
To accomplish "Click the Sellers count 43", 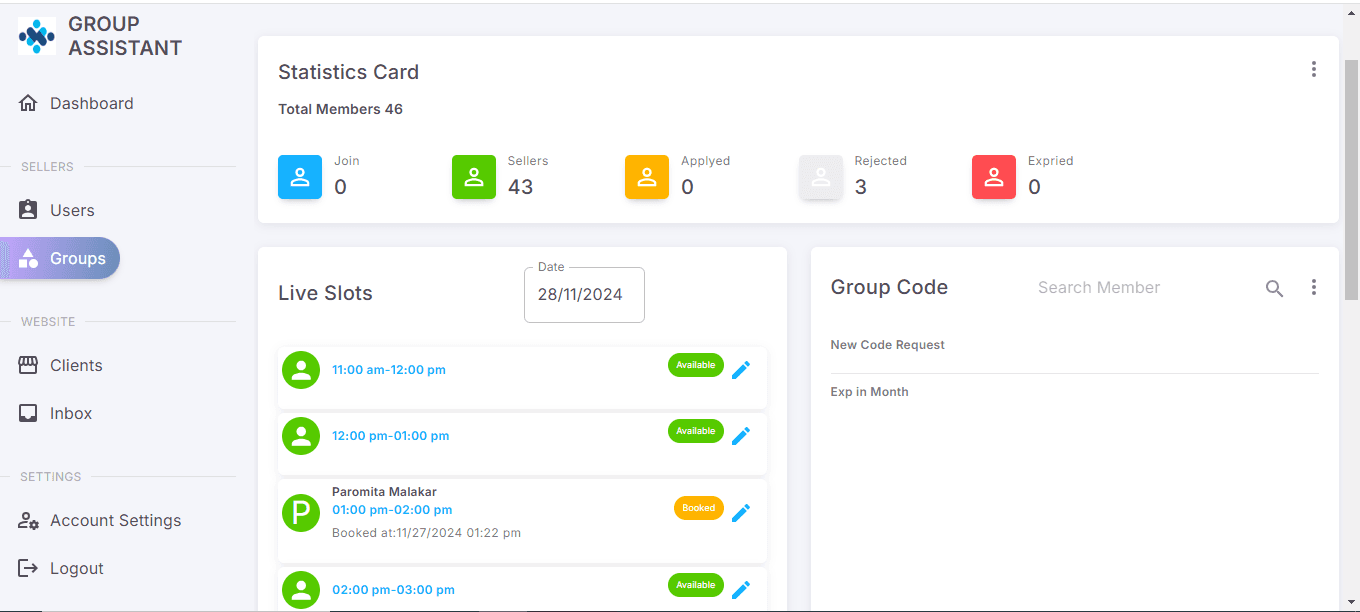I will pyautogui.click(x=521, y=187).
